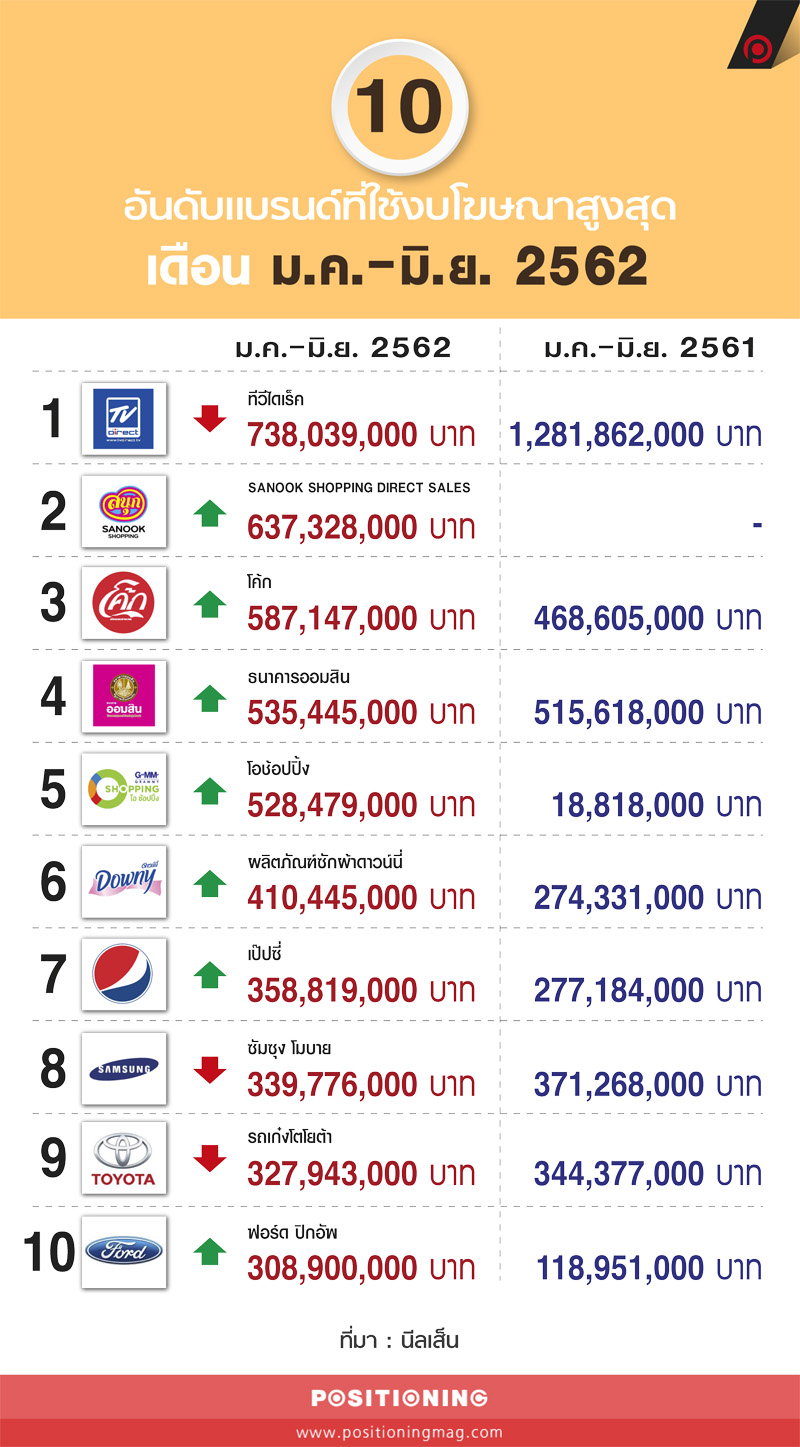Select the red Coke logo
The image size is (800, 1447).
pos(123,603)
